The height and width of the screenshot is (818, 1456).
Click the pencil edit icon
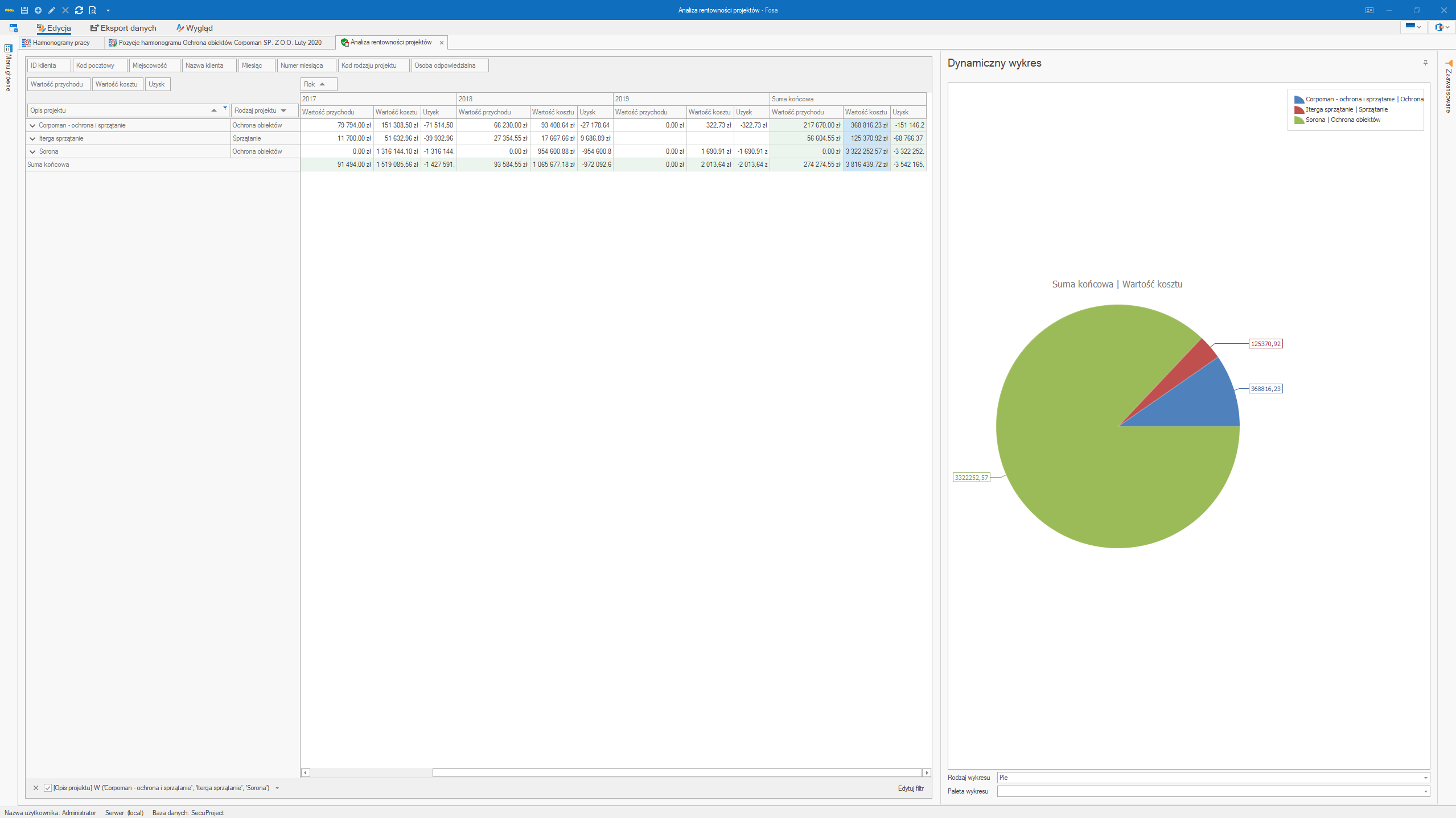52,10
